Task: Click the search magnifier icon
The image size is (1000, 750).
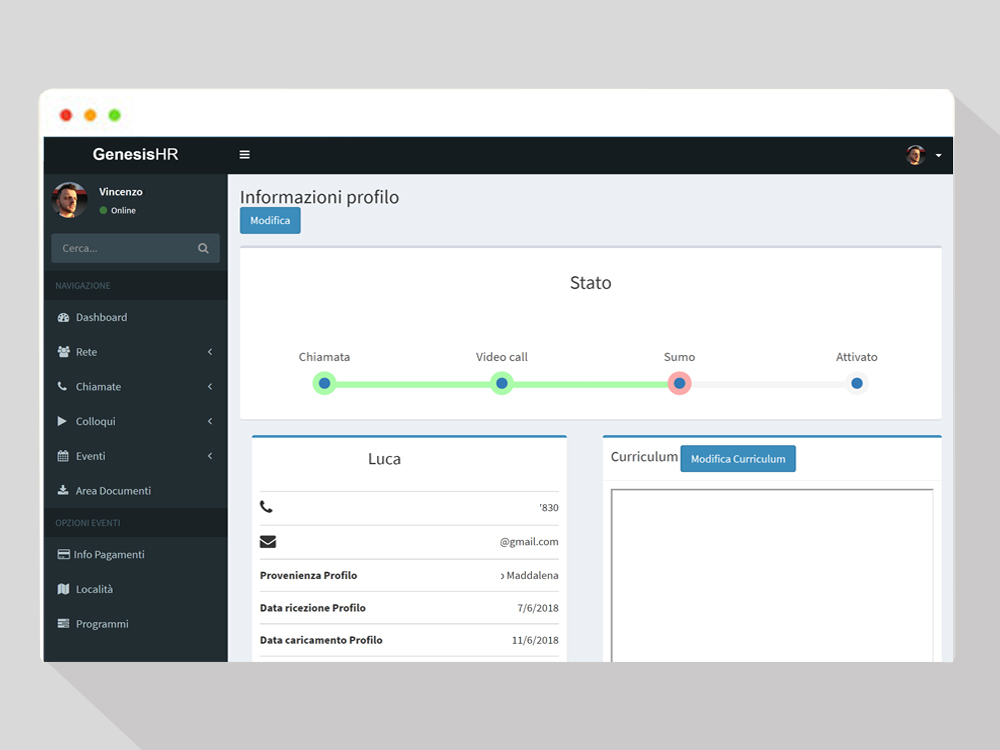Action: [x=203, y=249]
